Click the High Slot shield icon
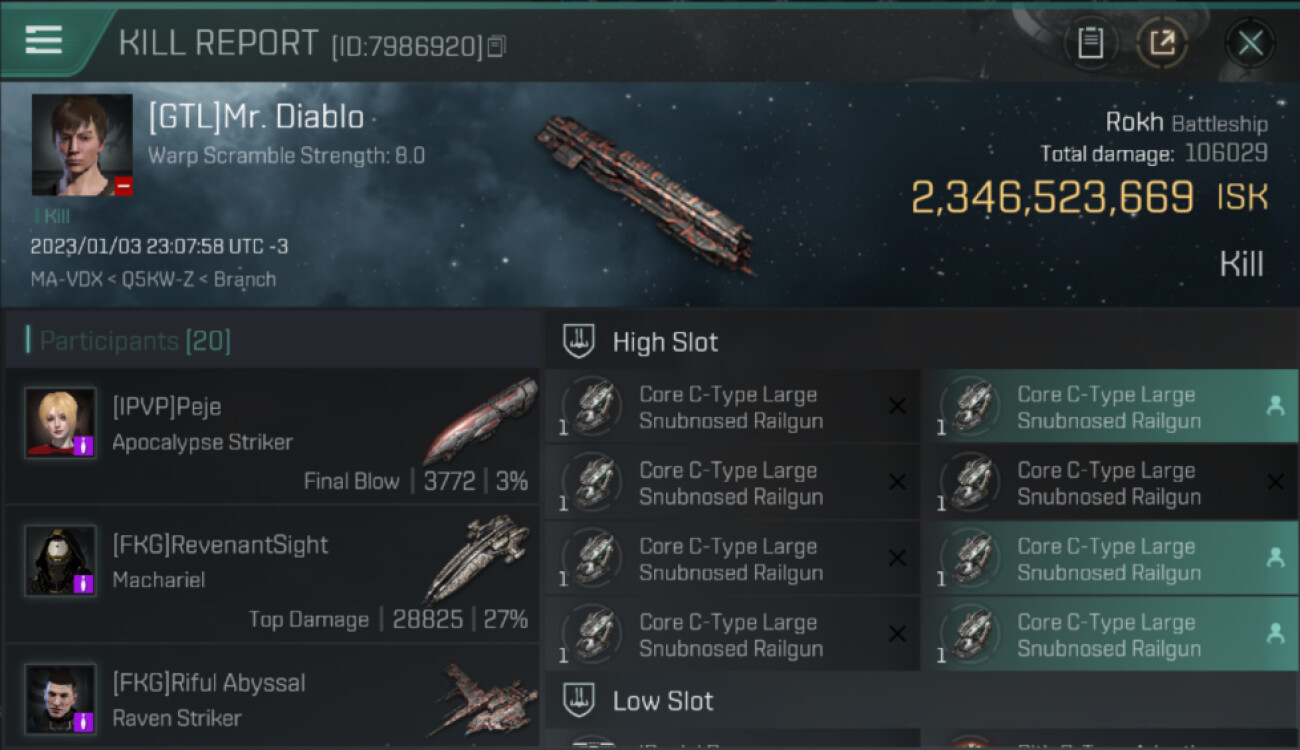The height and width of the screenshot is (750, 1300). (579, 342)
